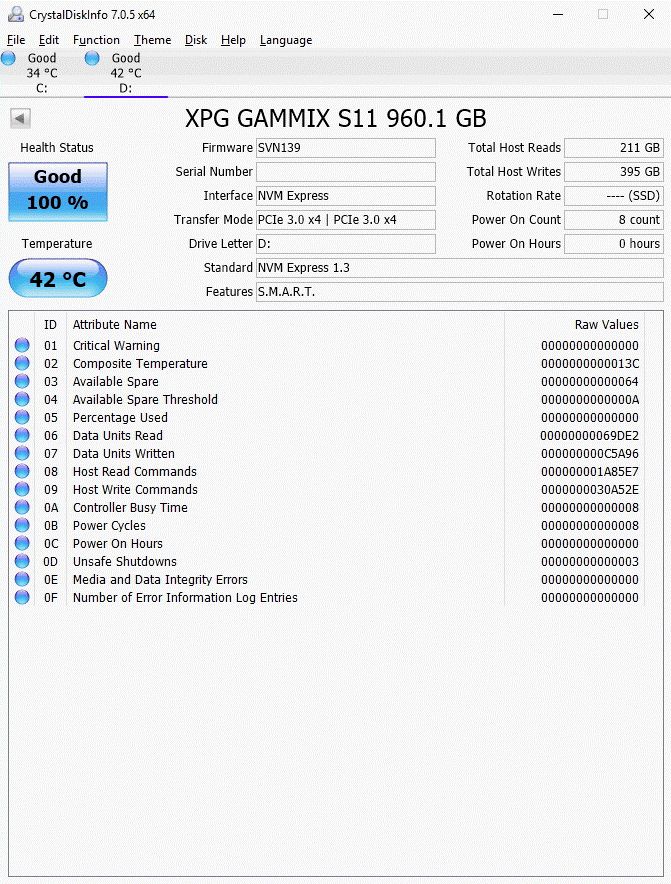Select disk D: Good 42 °C tab
Image resolution: width=671 pixels, height=884 pixels.
pos(126,73)
